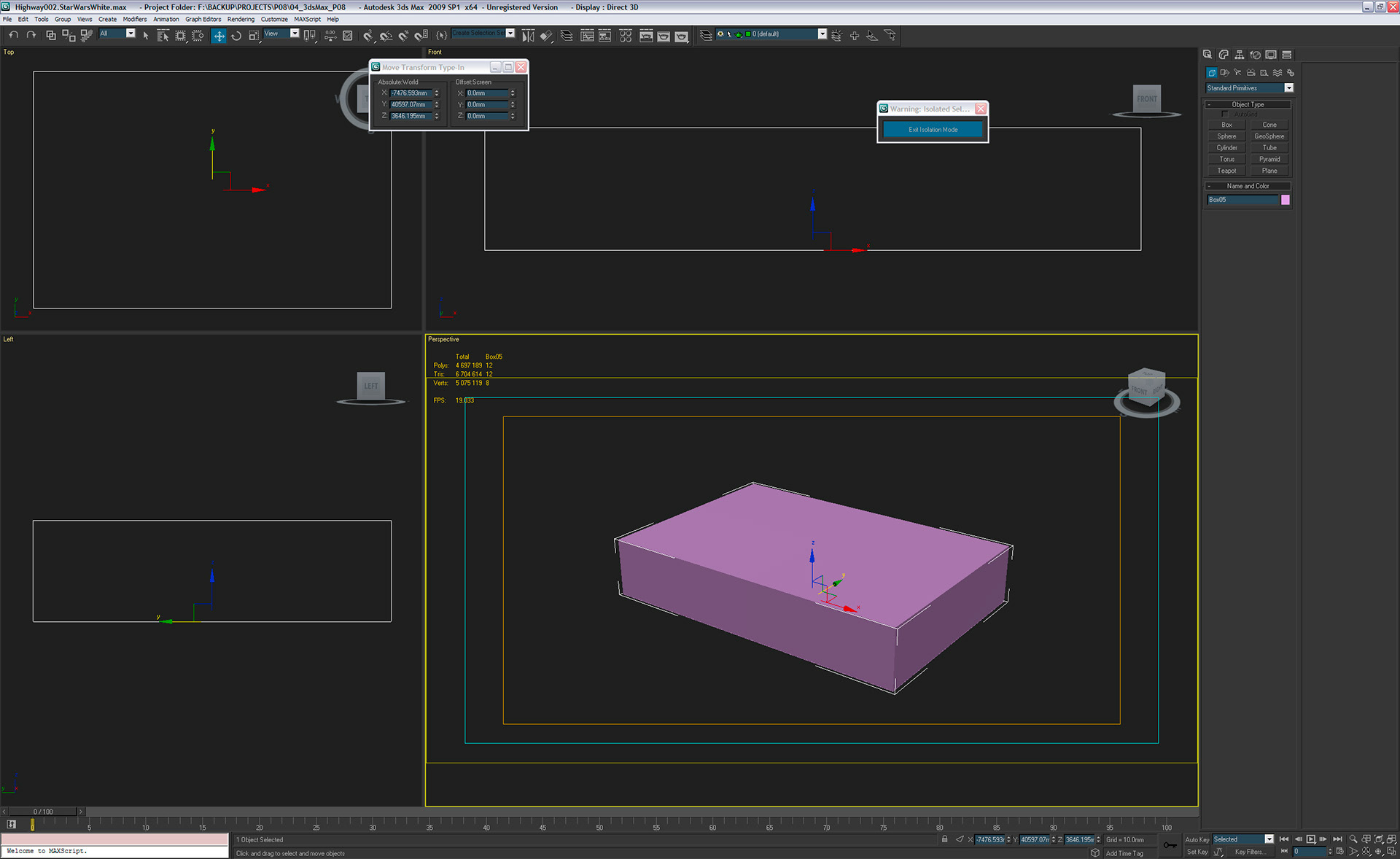Viewport: 1400px width, 859px height.
Task: Click Exit Isolation Mode button
Action: [x=933, y=130]
